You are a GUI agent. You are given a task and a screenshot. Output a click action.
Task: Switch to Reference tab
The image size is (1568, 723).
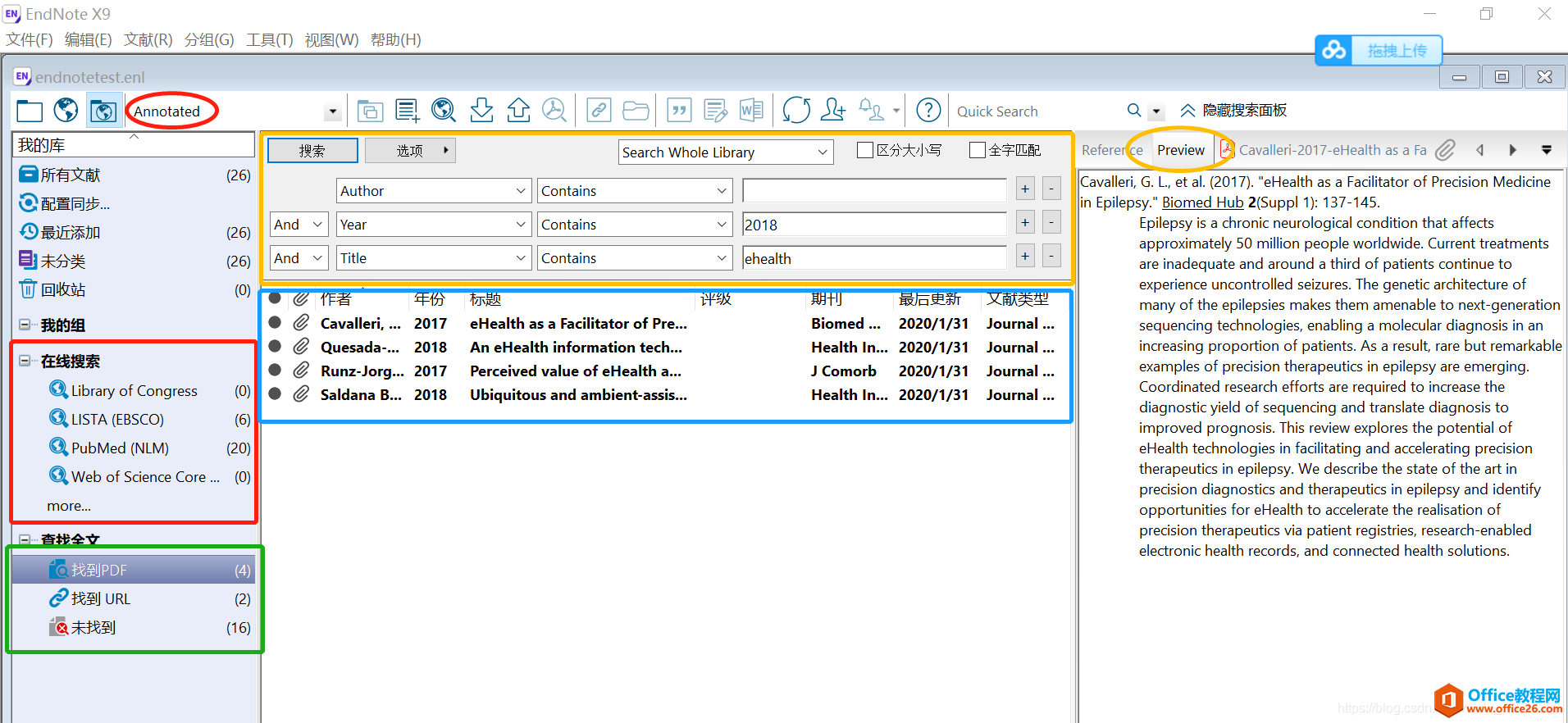[1112, 150]
